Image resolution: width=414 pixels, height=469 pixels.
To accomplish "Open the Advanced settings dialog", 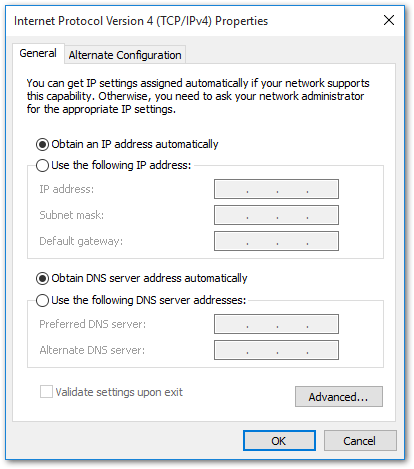I will click(x=339, y=397).
